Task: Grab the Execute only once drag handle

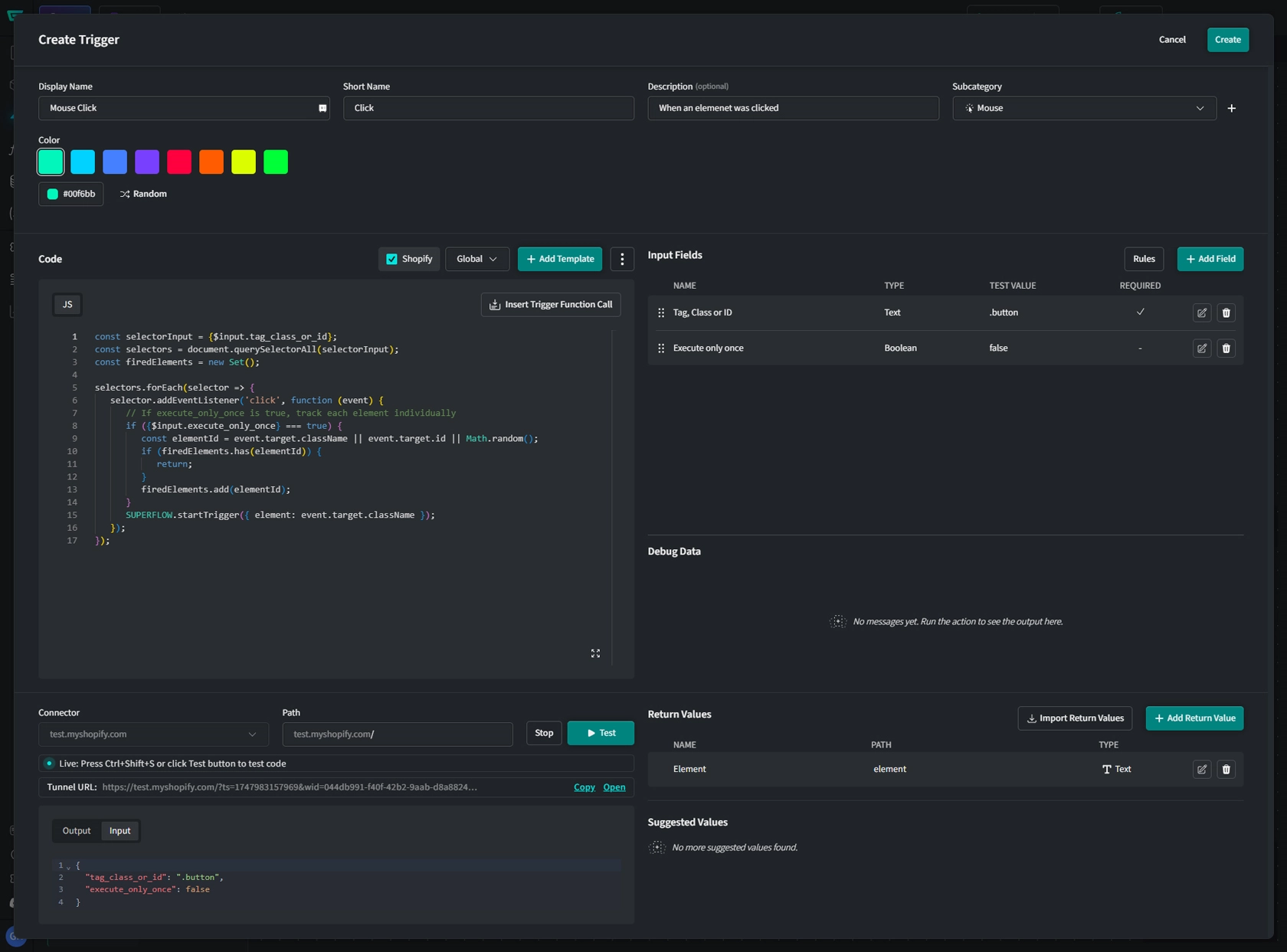Action: 661,348
